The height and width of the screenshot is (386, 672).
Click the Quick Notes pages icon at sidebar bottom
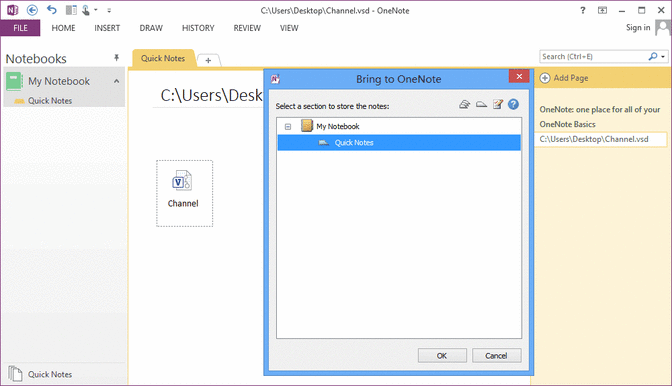tap(15, 374)
